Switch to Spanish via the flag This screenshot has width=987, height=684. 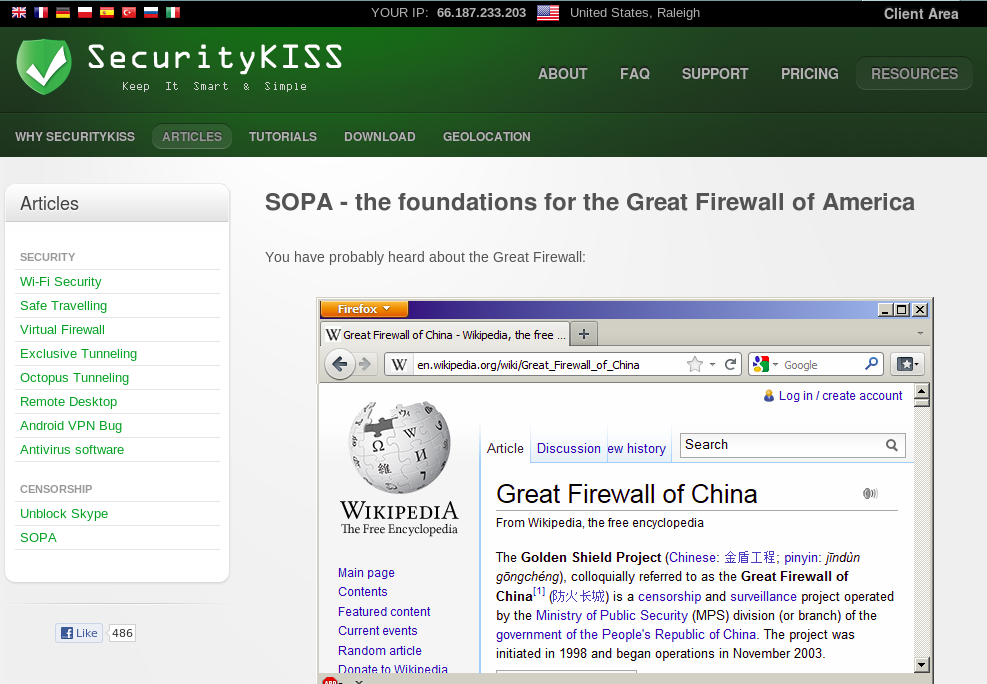[107, 13]
